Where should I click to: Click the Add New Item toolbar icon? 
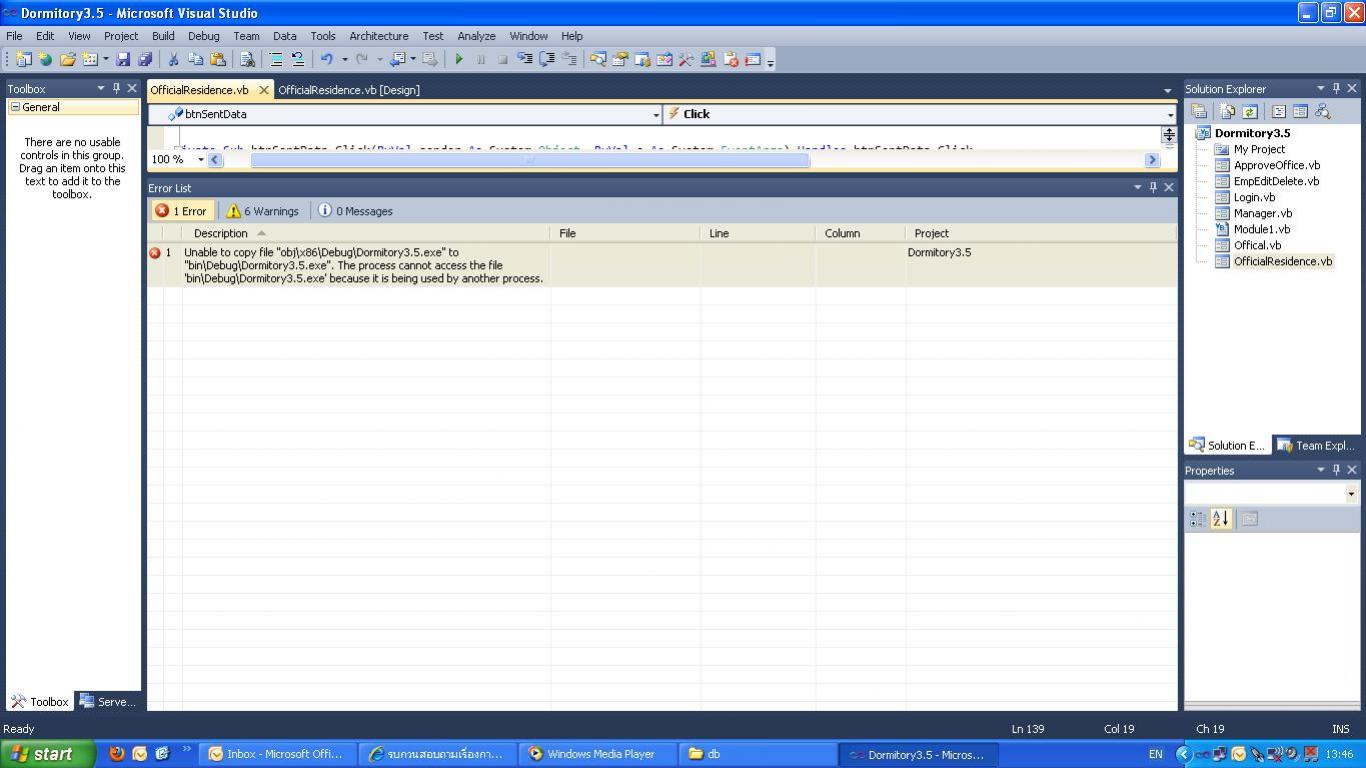(x=90, y=59)
